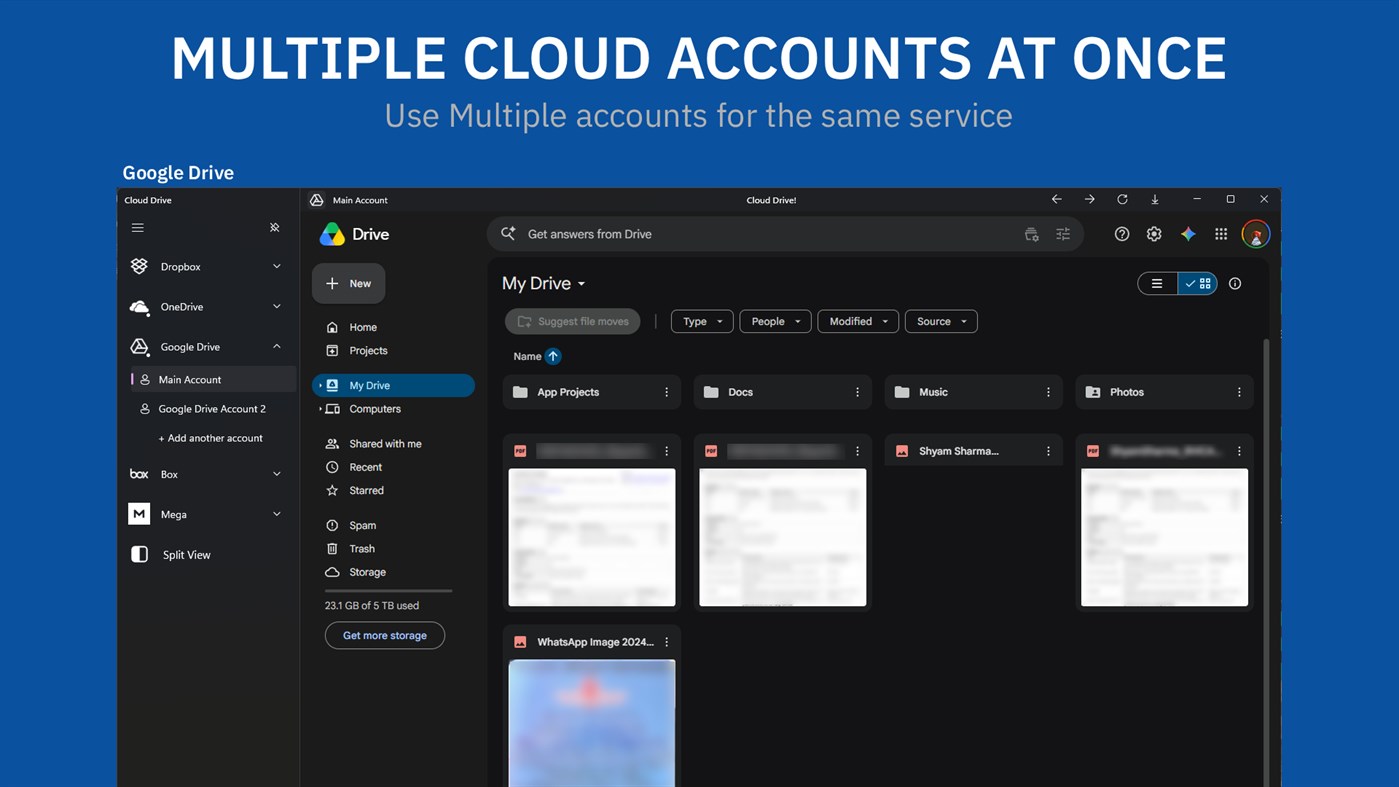The width and height of the screenshot is (1399, 787).
Task: Click Suggest file moves
Action: point(573,321)
